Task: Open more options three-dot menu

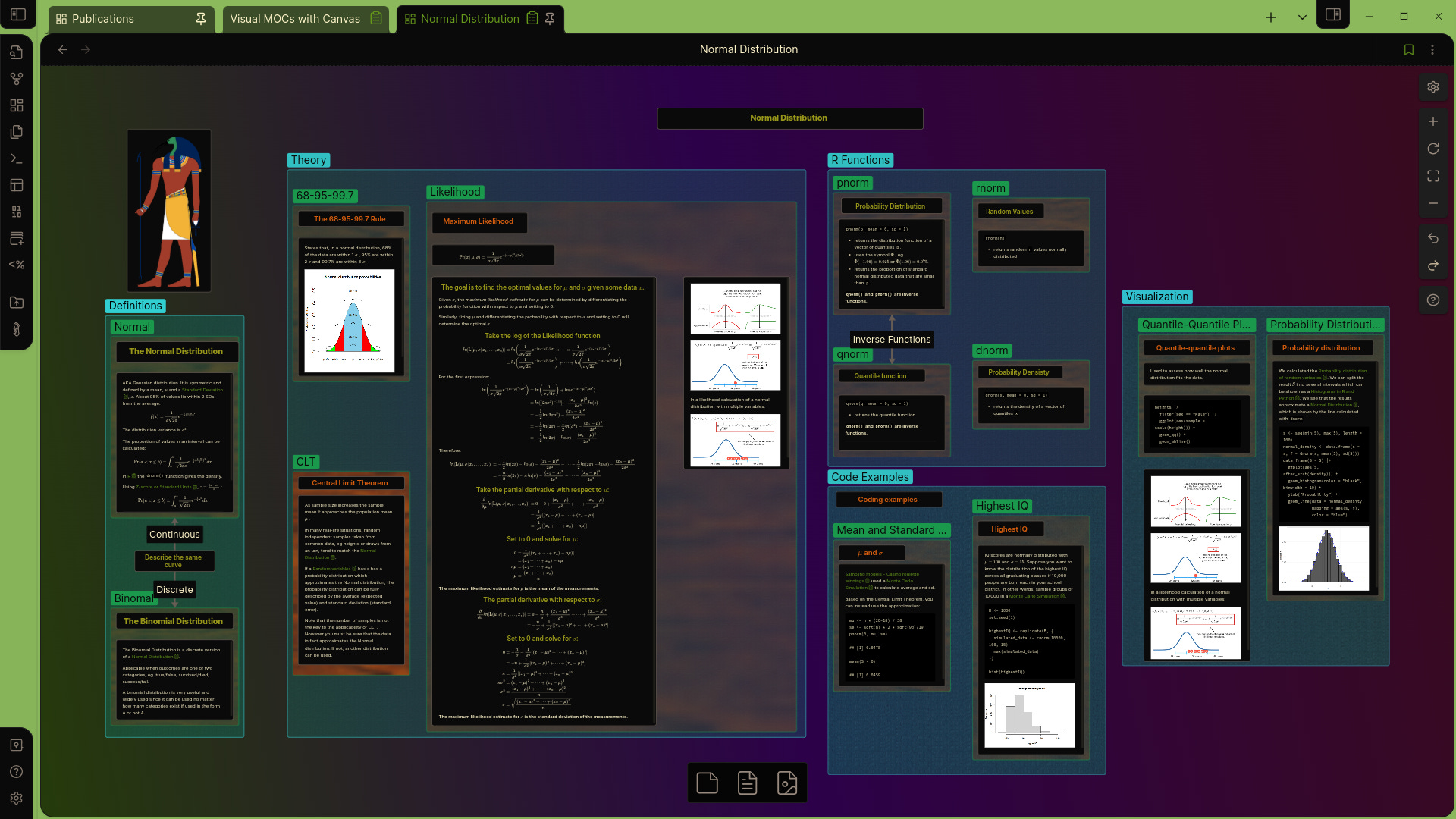Action: 1432,50
